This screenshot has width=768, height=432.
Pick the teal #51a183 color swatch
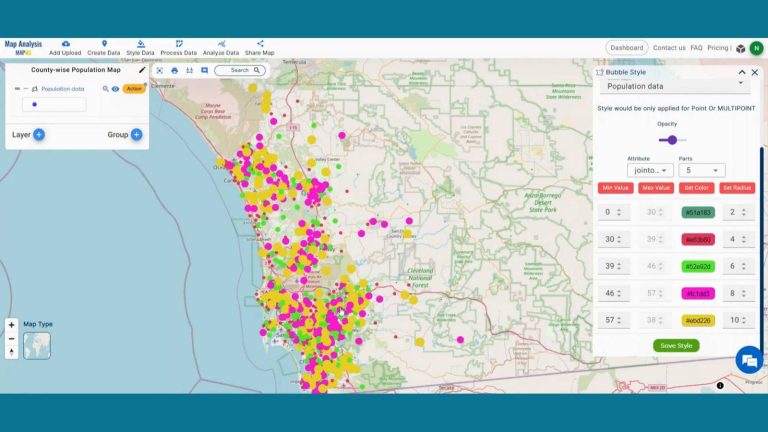pyautogui.click(x=698, y=212)
